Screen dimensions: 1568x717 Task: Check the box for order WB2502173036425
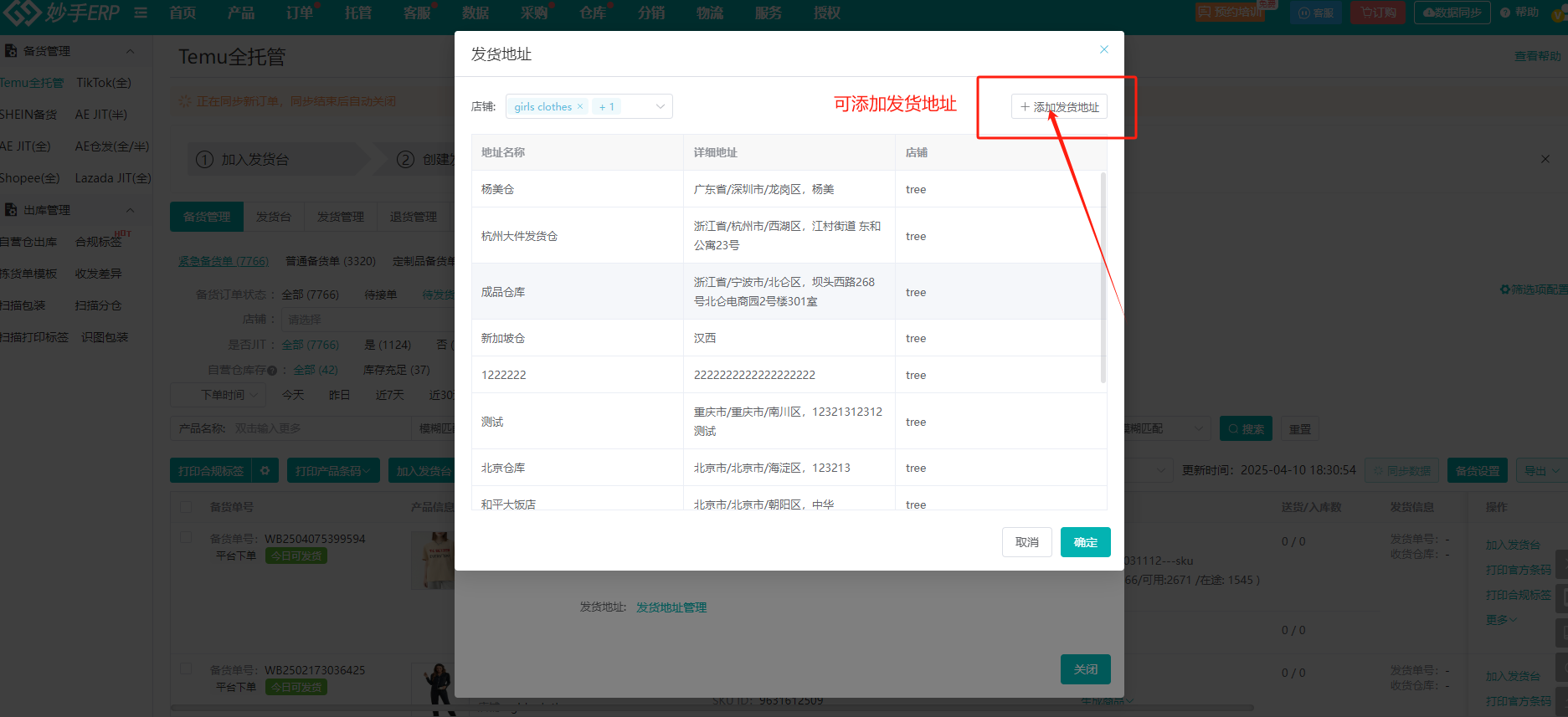[x=186, y=668]
